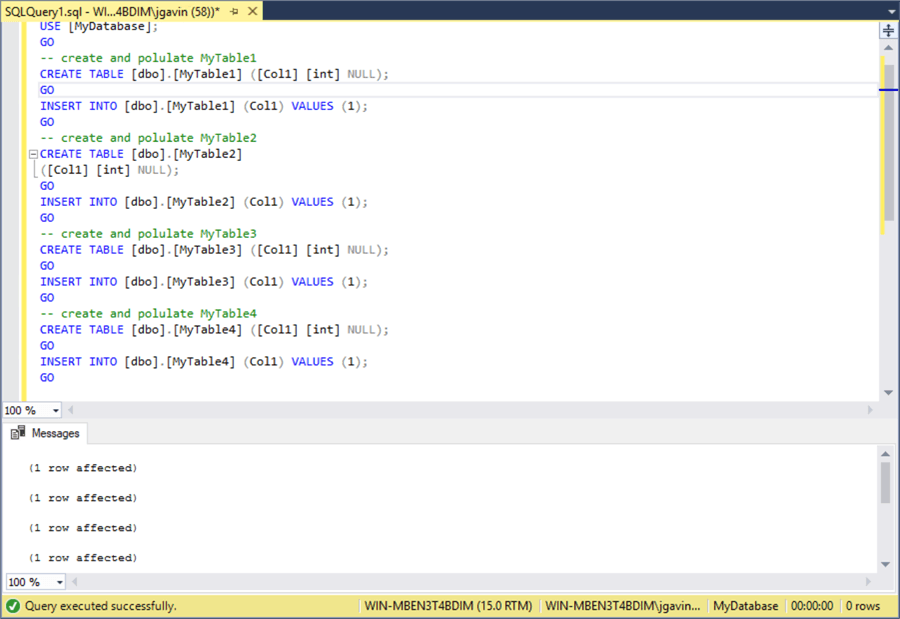
Task: Click the last '(1 row affected)' message
Action: (x=83, y=558)
